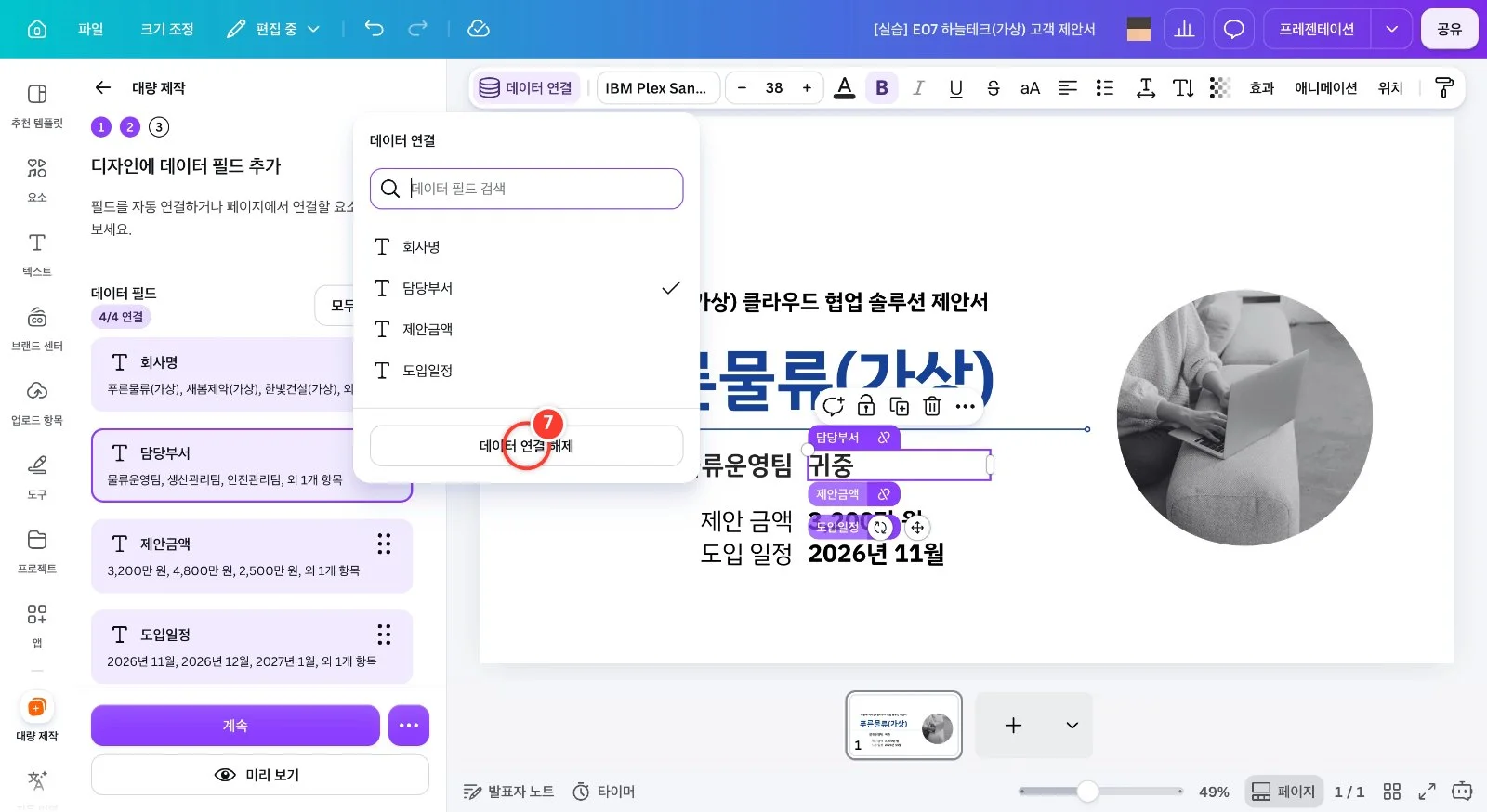Select 도입일정 in the data field list

coord(526,370)
